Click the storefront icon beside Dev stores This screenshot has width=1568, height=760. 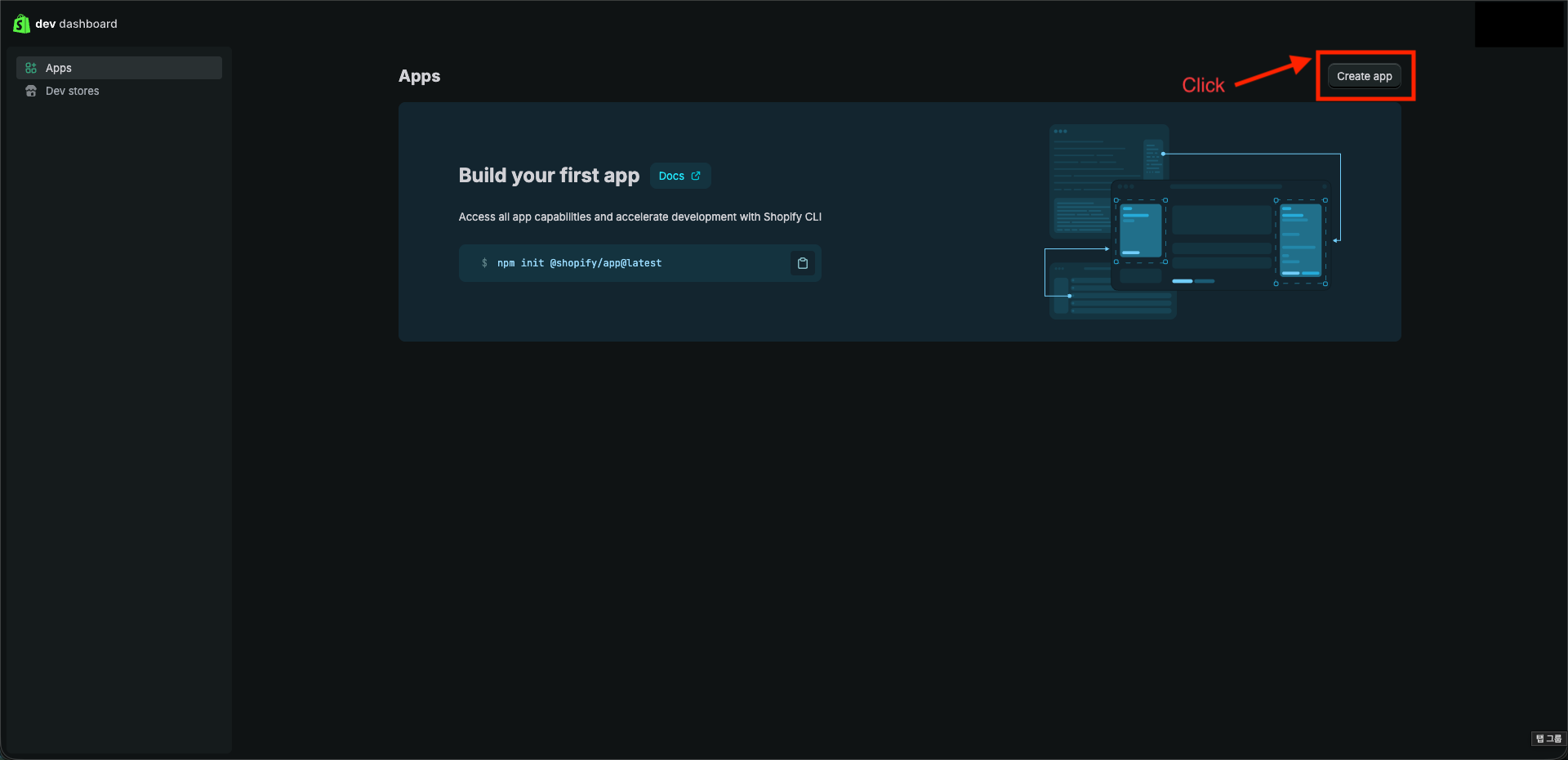[31, 91]
